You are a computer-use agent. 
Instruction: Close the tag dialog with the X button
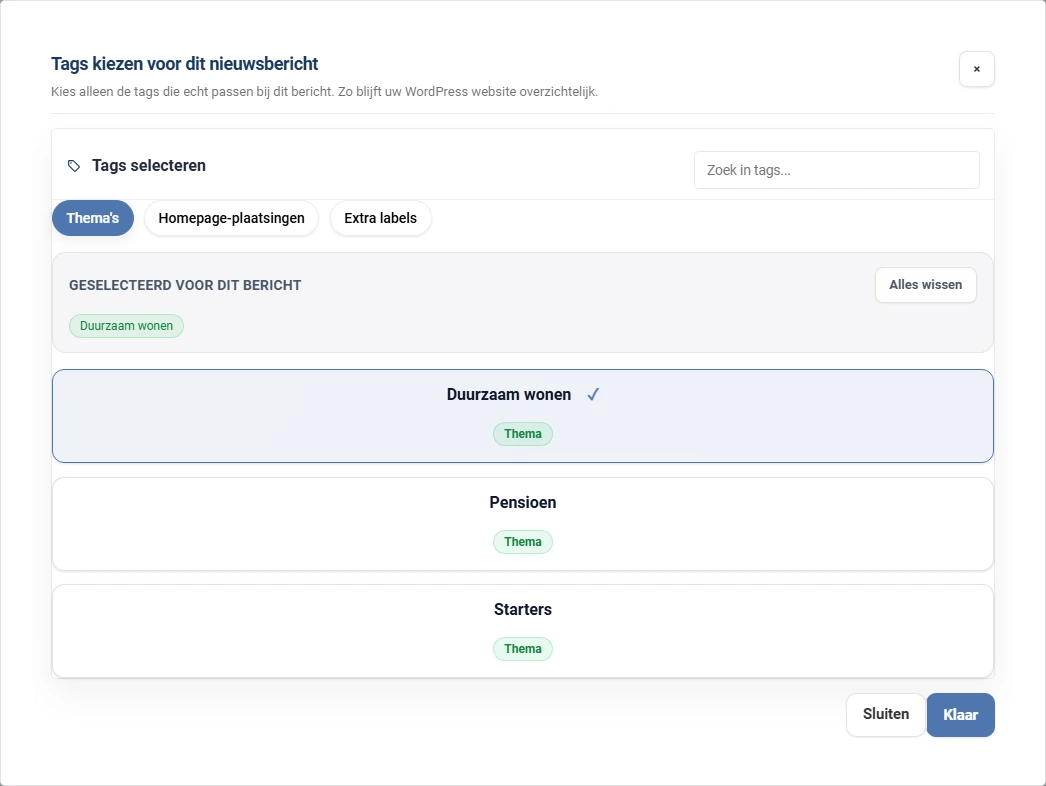(977, 69)
